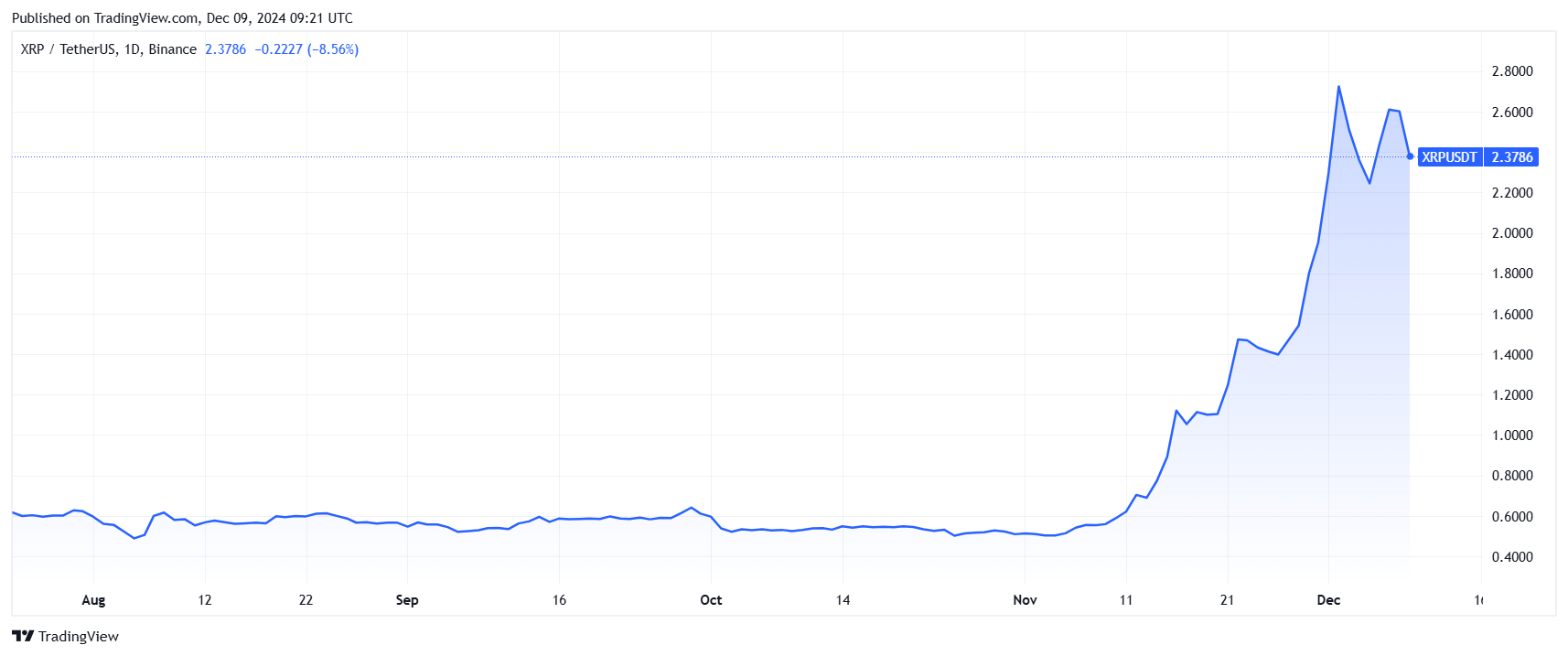Click the 1.0000 price axis label
Image resolution: width=1568 pixels, height=656 pixels.
[x=1512, y=436]
